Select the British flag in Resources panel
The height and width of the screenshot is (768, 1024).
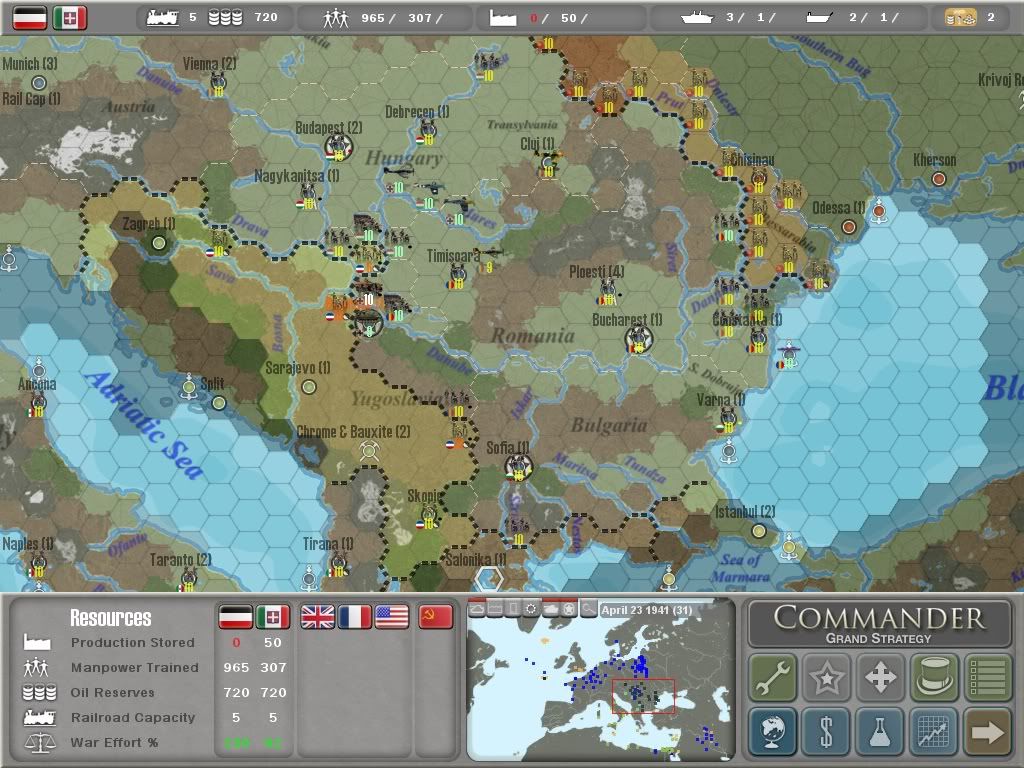pyautogui.click(x=317, y=616)
